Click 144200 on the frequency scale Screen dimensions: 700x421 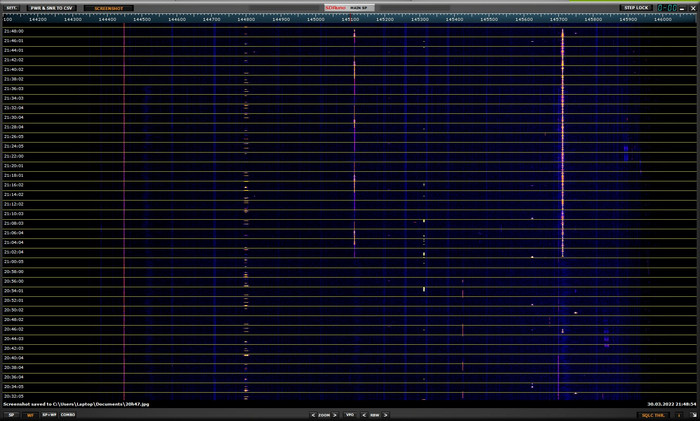tap(38, 19)
